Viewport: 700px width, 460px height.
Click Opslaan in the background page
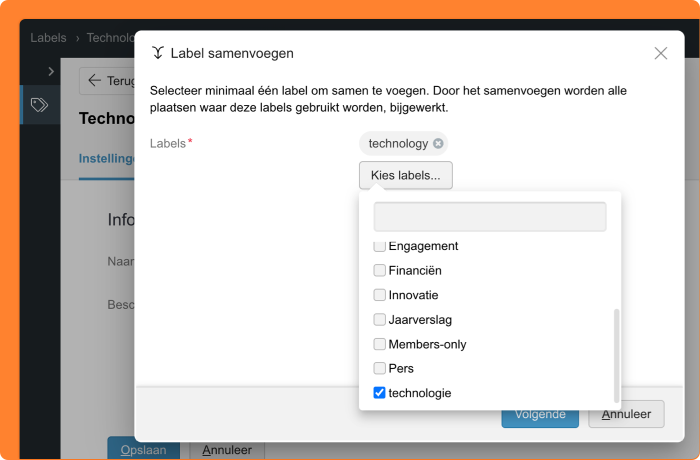coord(143,448)
